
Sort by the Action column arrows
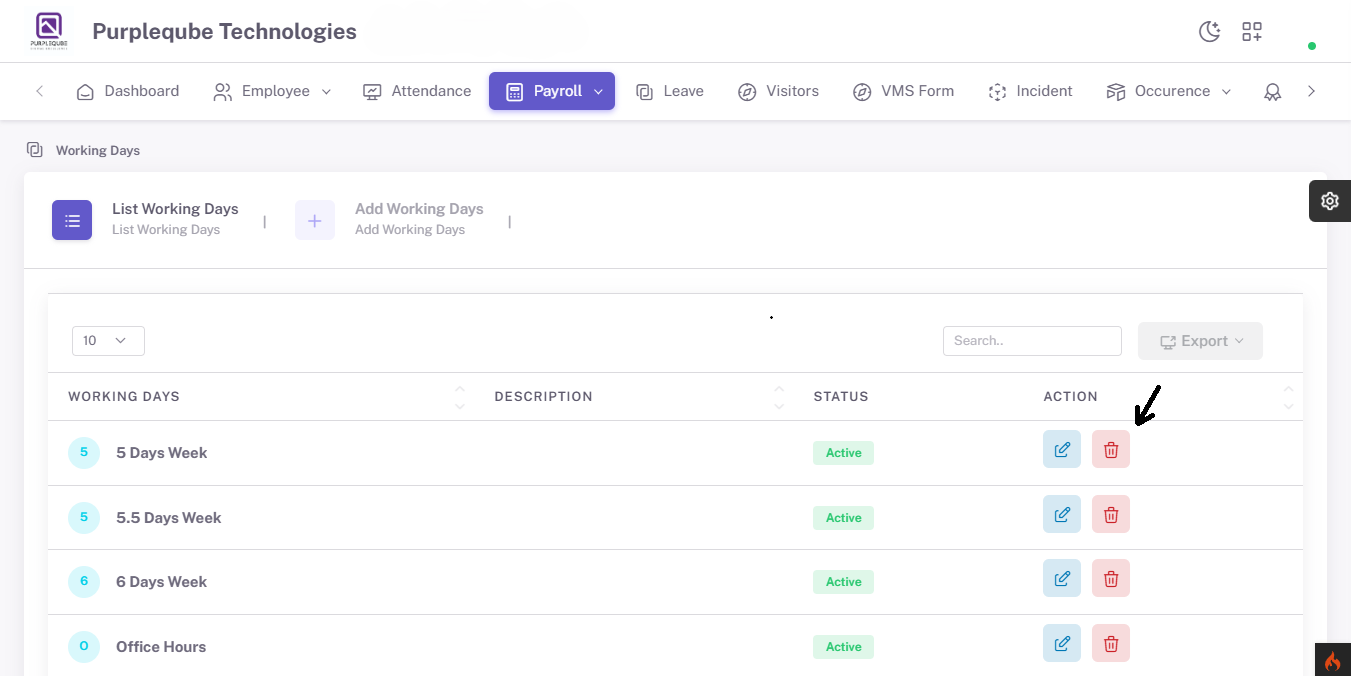1288,397
